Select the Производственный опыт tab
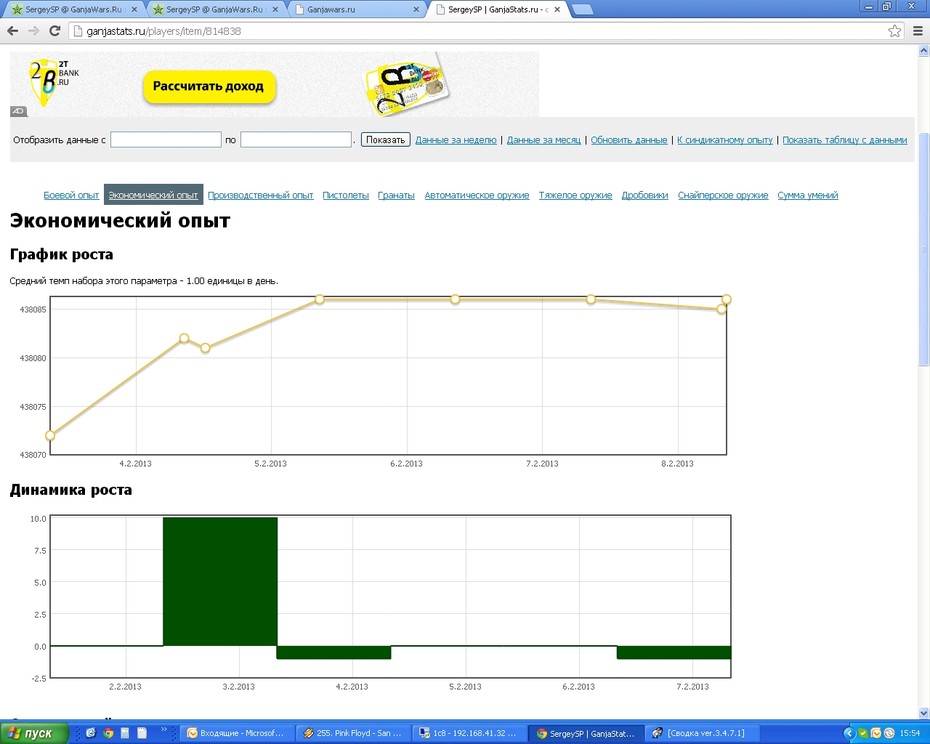The image size is (930, 744). click(x=260, y=195)
